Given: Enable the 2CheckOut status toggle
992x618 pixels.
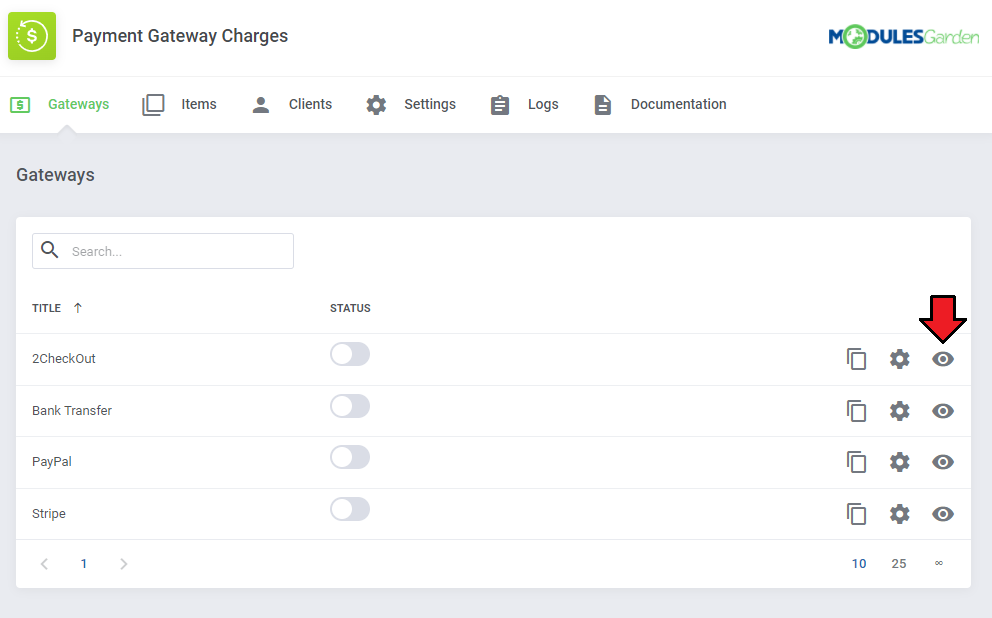Looking at the screenshot, I should tap(350, 354).
